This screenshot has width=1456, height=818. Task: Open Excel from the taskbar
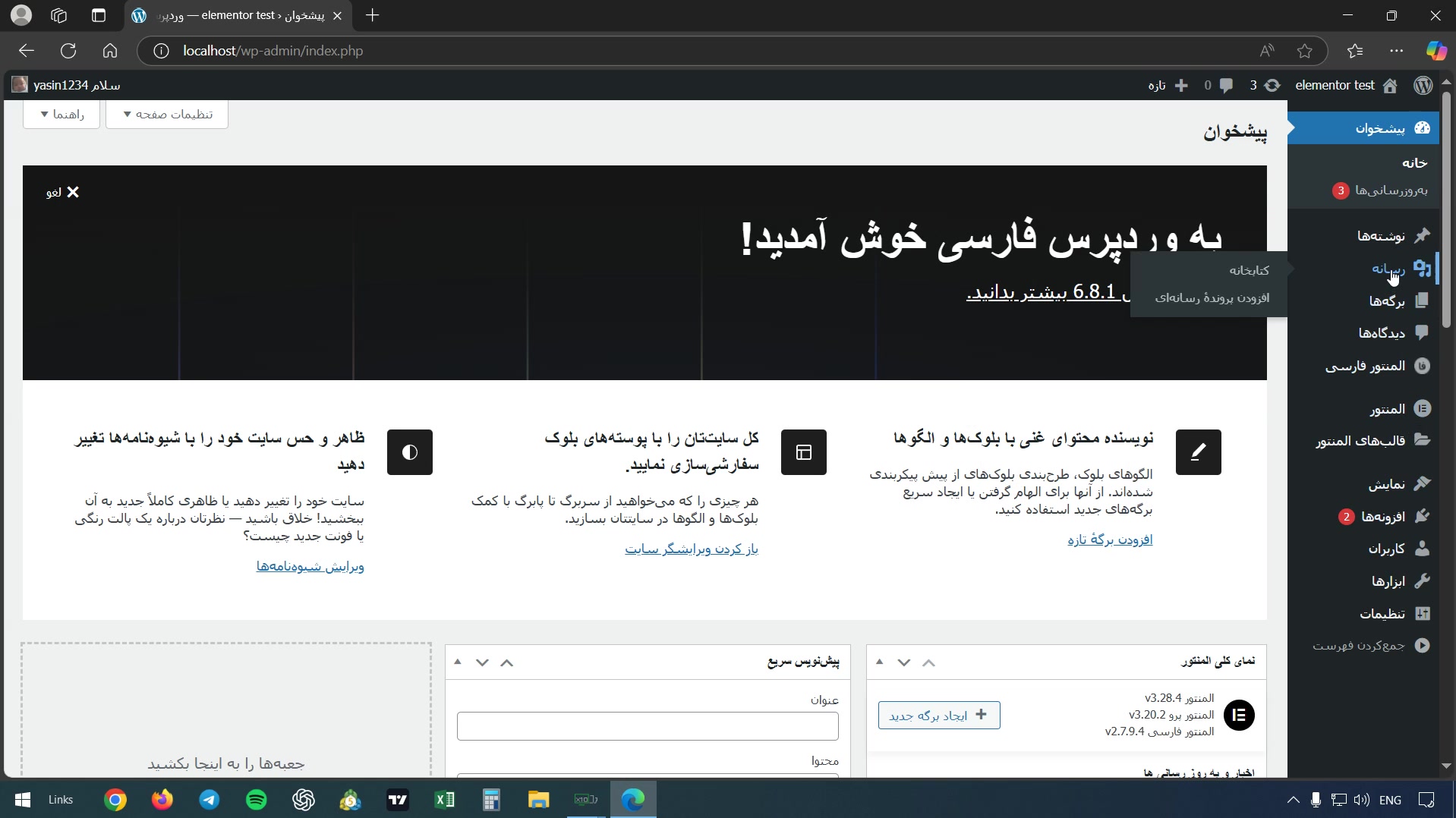click(x=445, y=800)
